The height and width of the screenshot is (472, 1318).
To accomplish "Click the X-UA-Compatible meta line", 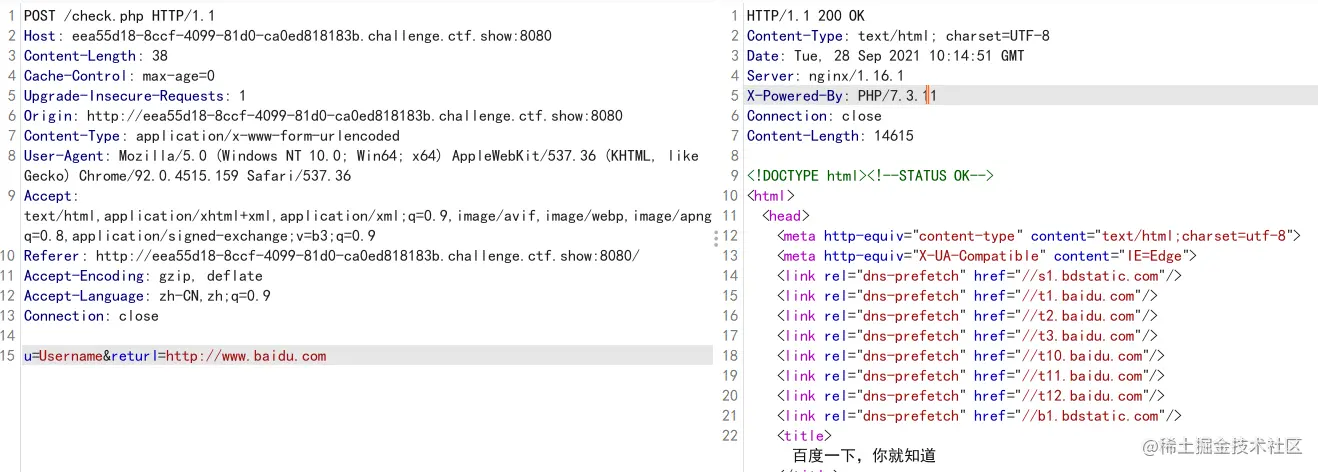I will click(x=987, y=256).
